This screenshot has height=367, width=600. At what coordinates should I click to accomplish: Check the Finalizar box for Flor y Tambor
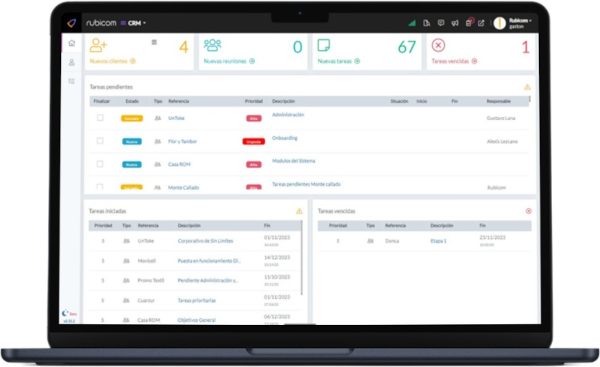pyautogui.click(x=100, y=141)
